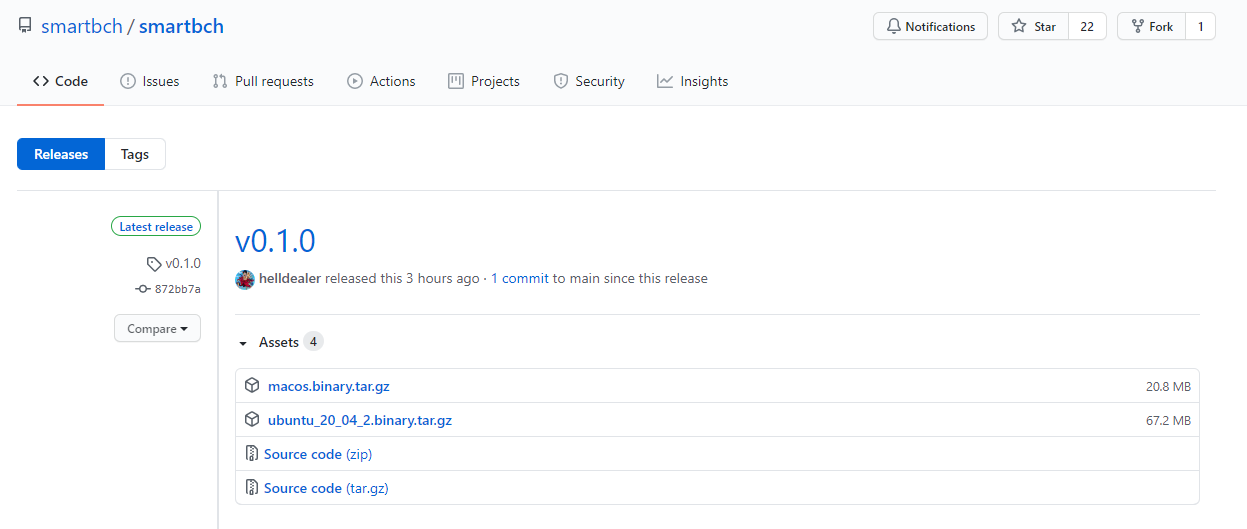Download Source code (tar.gz)
1247x529 pixels.
[x=326, y=488]
